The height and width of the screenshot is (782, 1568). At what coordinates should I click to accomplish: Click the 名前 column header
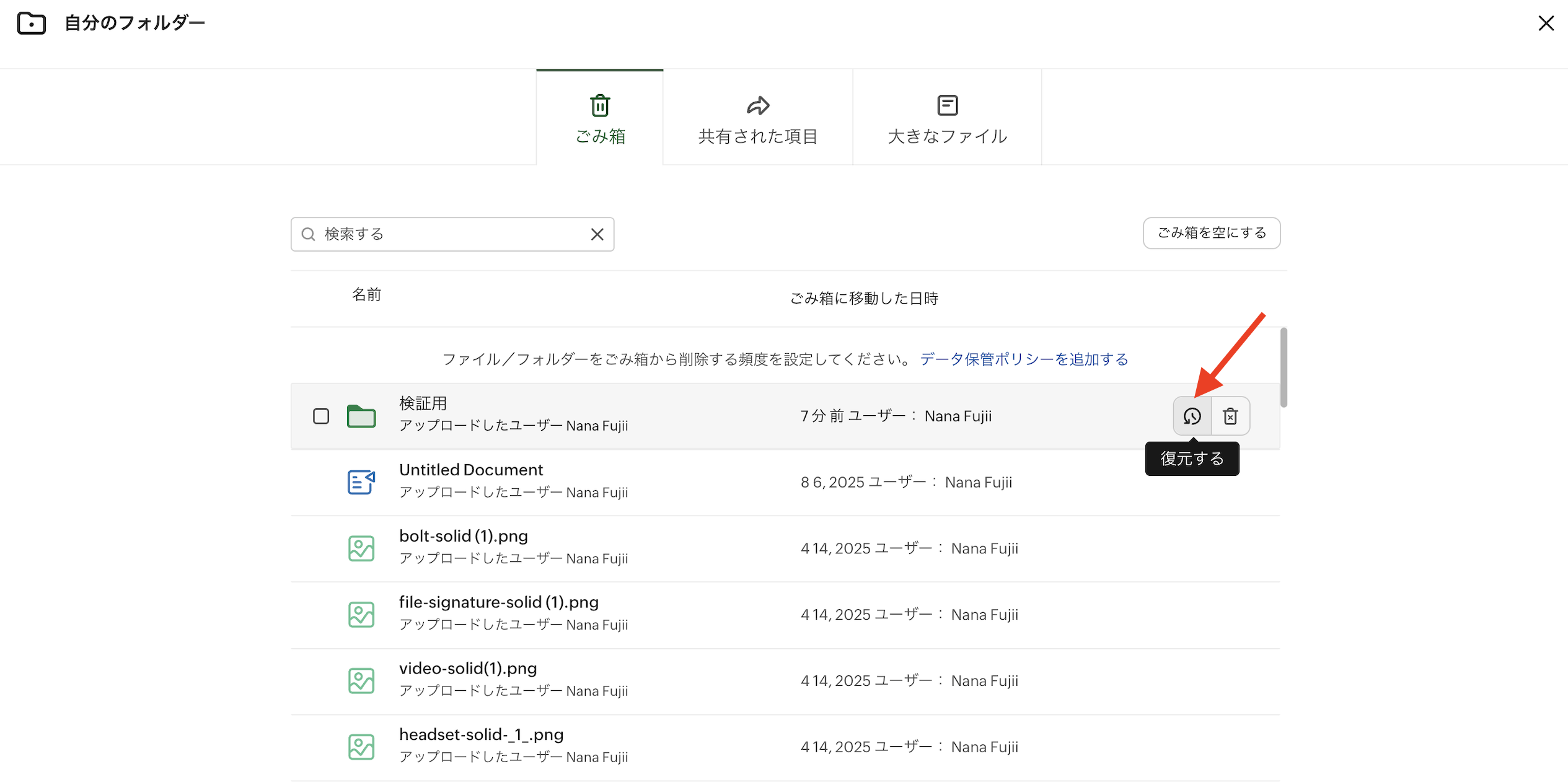tap(366, 295)
